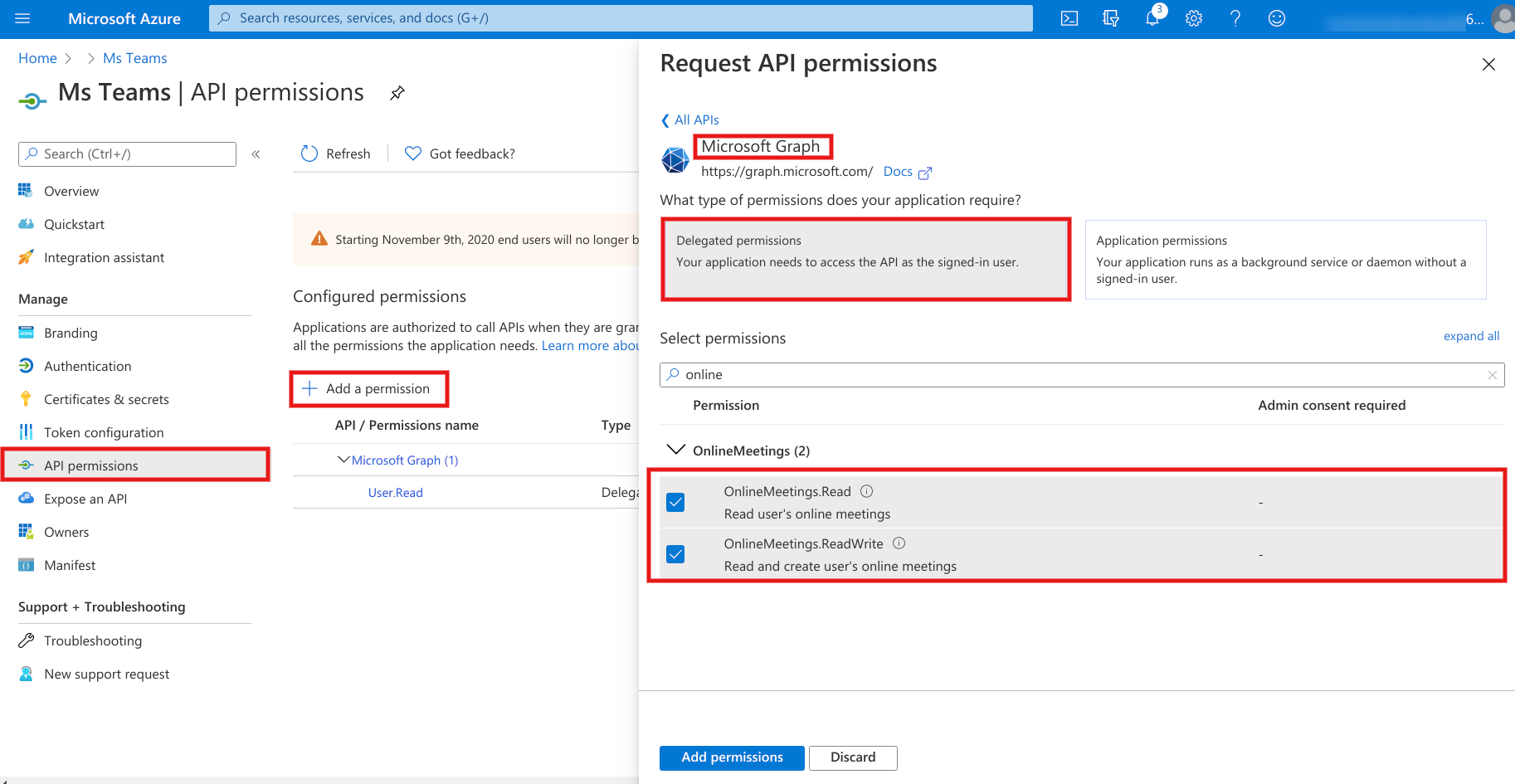
Task: Click the Microsoft Azure logo text
Action: point(124,18)
